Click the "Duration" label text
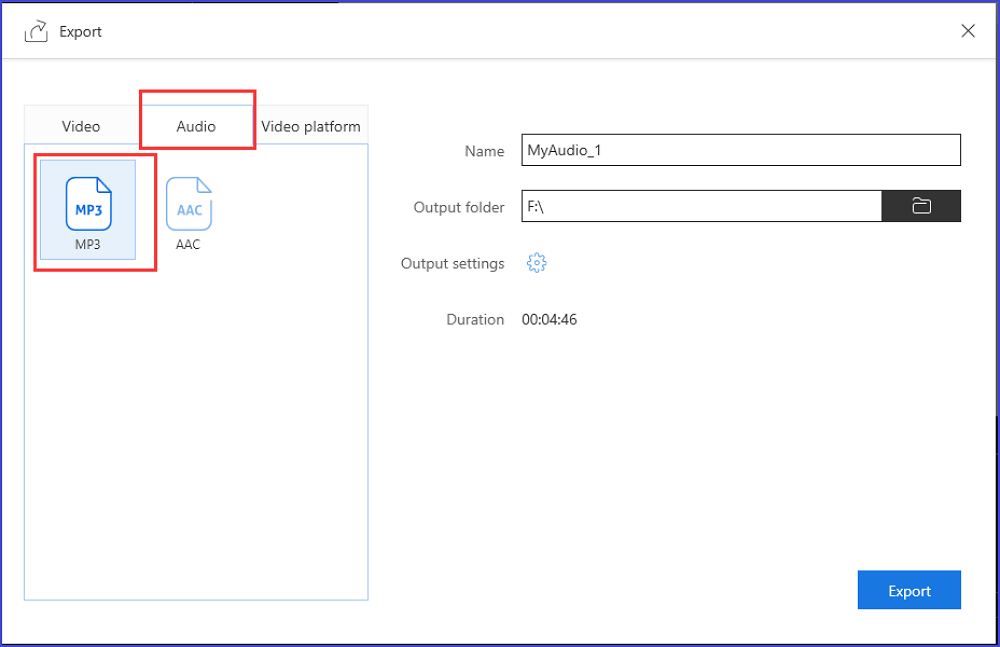Viewport: 1000px width, 647px height. (475, 320)
